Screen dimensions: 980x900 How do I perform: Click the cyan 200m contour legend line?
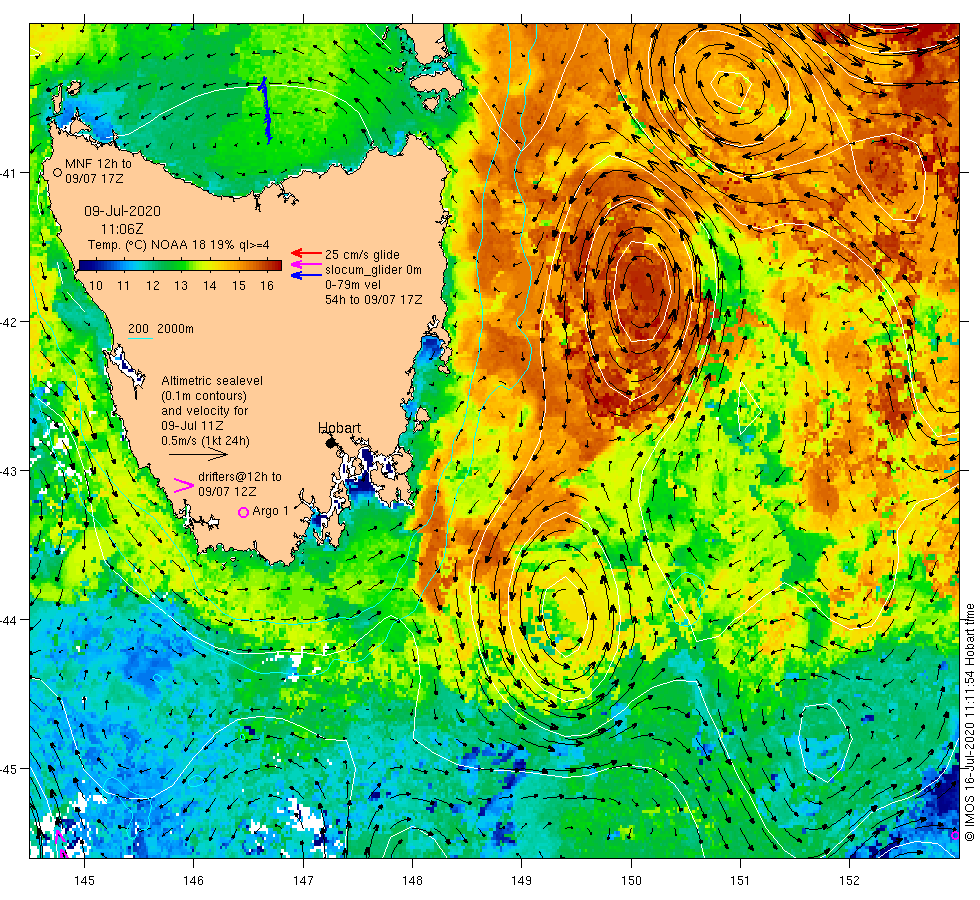click(x=141, y=339)
